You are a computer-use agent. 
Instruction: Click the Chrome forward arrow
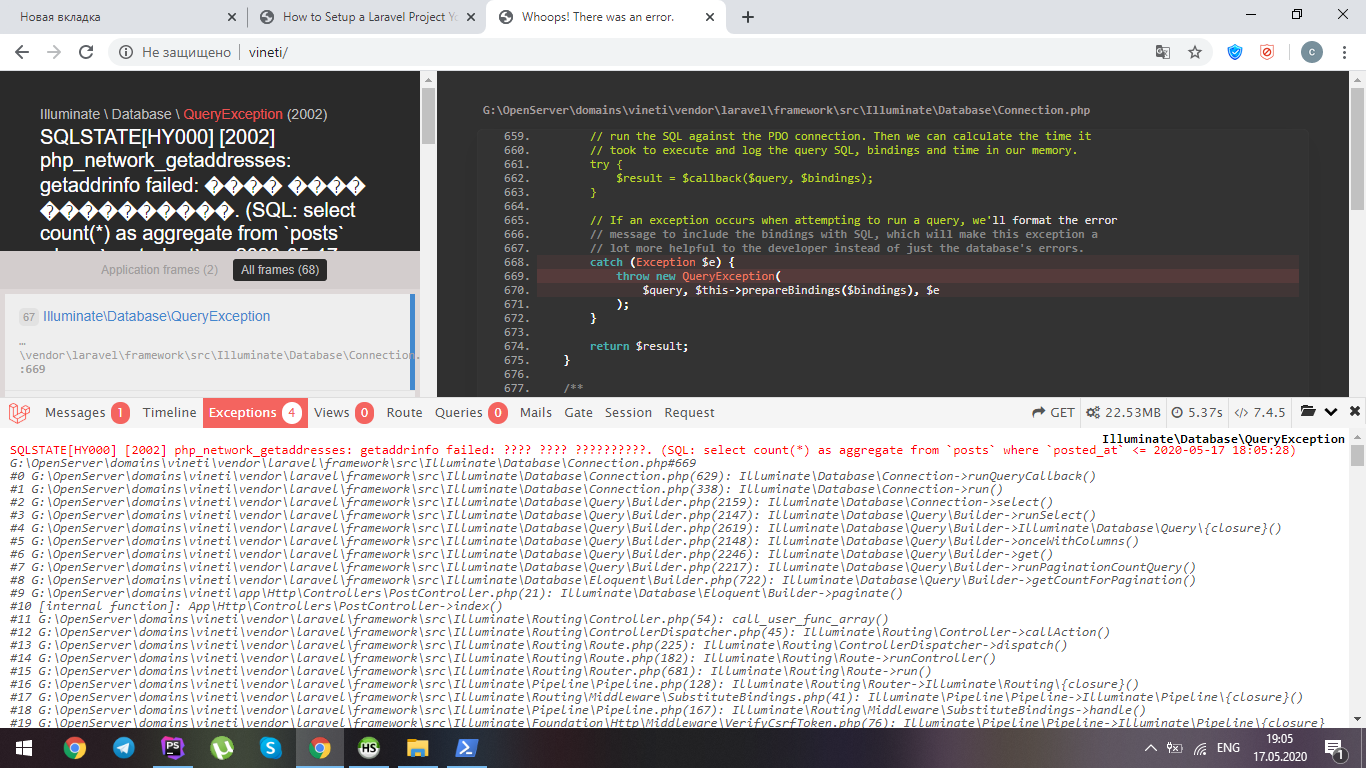54,52
